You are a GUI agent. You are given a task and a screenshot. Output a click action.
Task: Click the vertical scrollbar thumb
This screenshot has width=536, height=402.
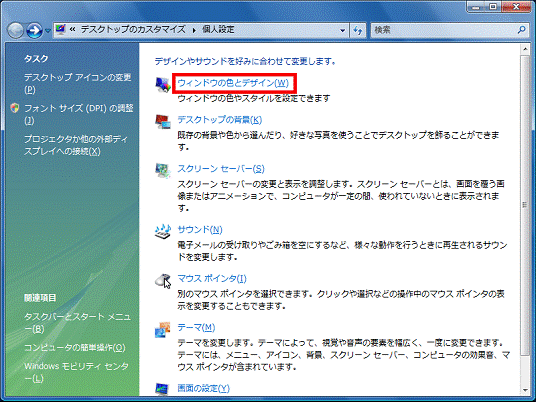(x=525, y=204)
